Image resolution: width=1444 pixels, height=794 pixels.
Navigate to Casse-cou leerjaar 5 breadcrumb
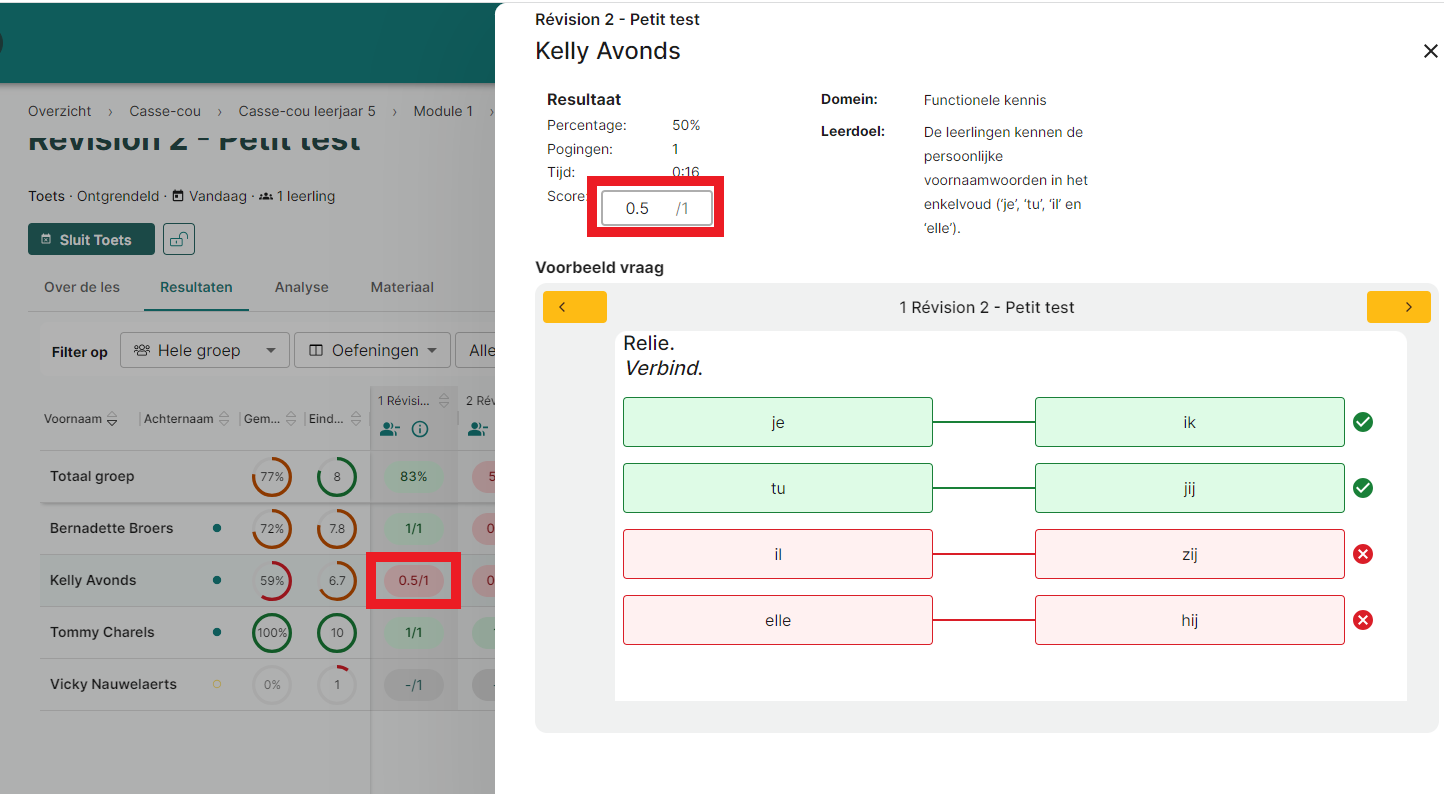click(307, 111)
